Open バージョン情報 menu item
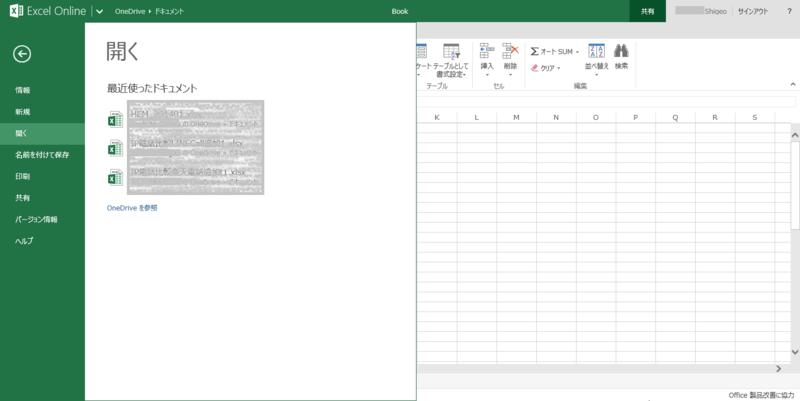This screenshot has width=800, height=401. [42, 219]
